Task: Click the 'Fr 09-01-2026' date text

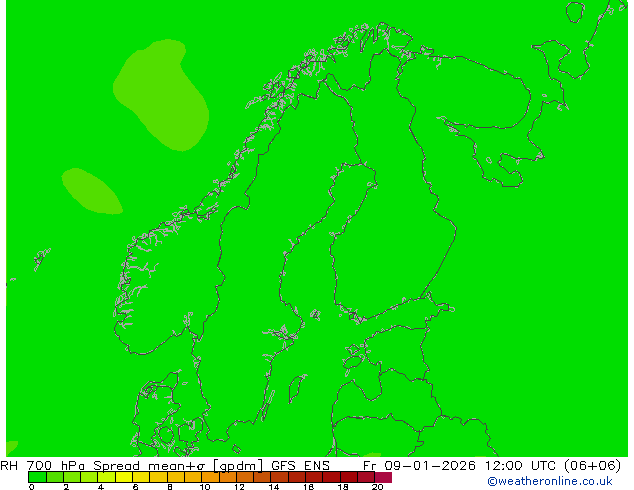Action: pyautogui.click(x=419, y=465)
